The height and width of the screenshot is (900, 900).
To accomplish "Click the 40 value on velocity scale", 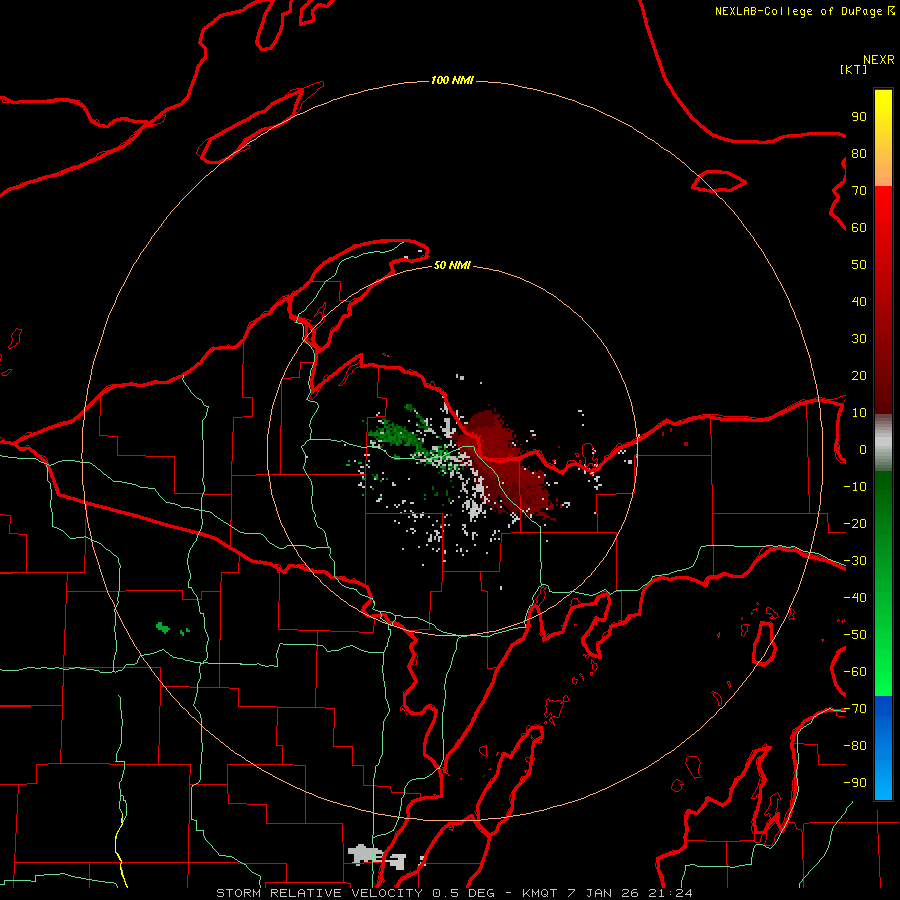I will point(859,302).
